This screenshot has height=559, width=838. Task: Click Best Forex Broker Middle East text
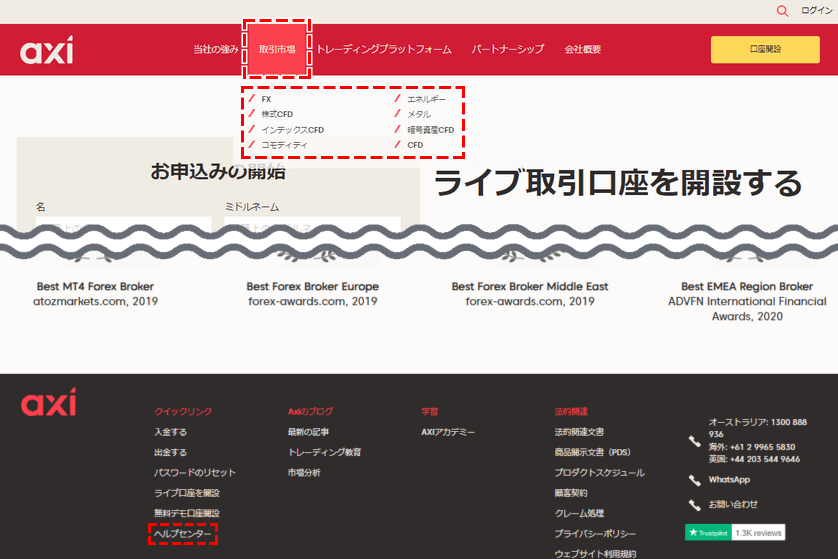click(530, 286)
